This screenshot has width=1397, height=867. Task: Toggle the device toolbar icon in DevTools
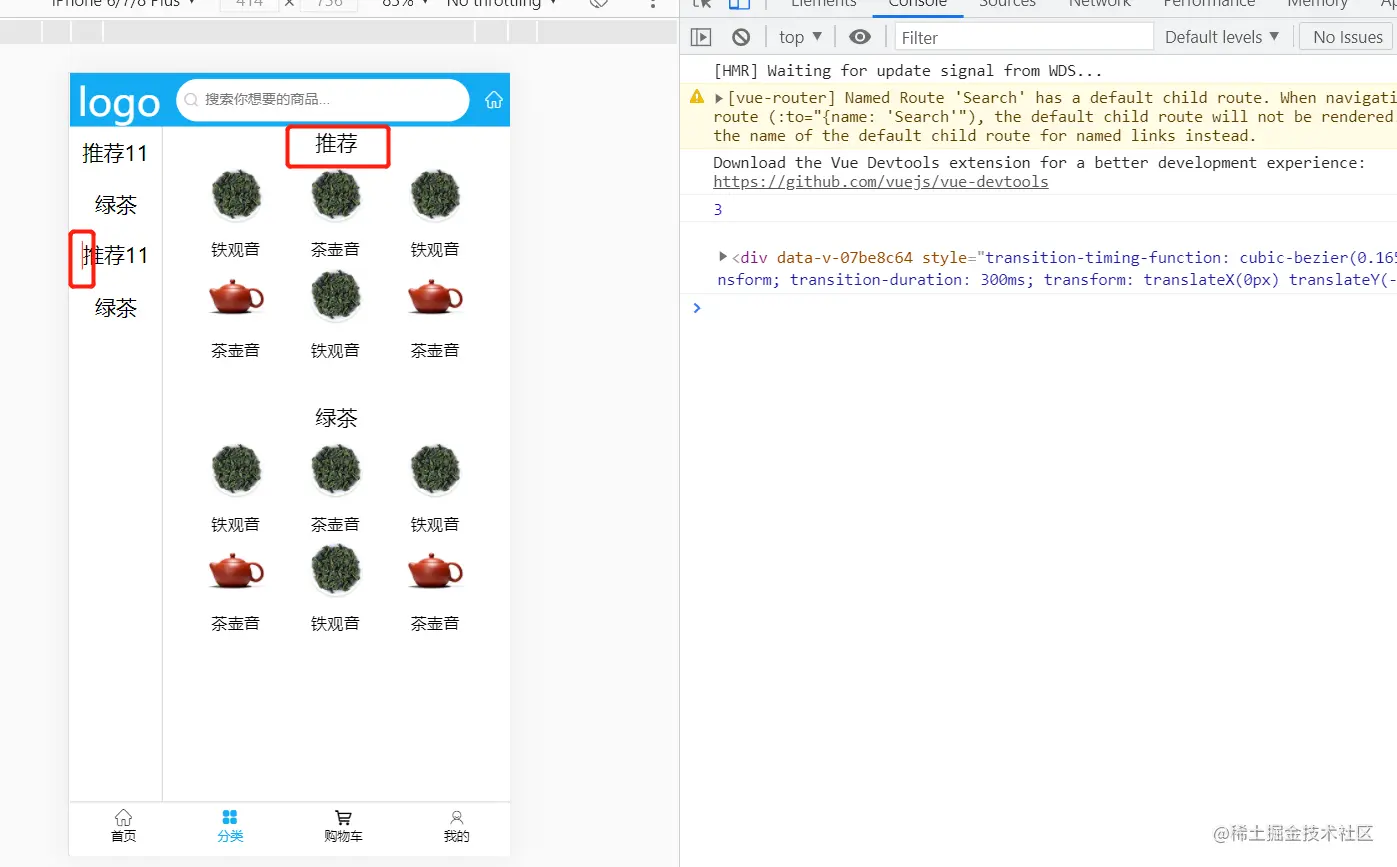tap(739, 3)
